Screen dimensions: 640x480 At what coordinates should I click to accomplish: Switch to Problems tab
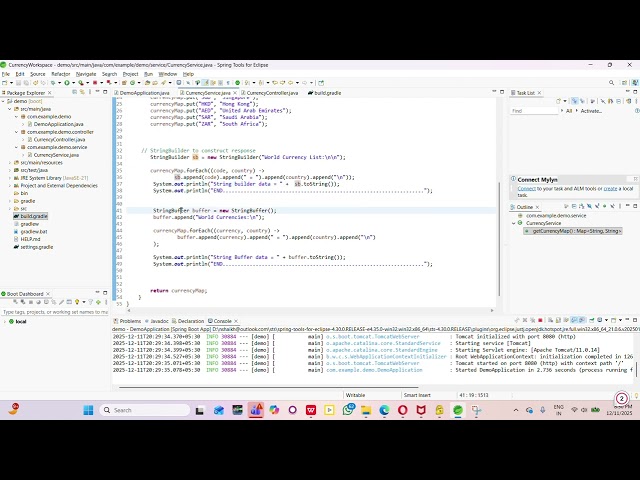pos(130,321)
